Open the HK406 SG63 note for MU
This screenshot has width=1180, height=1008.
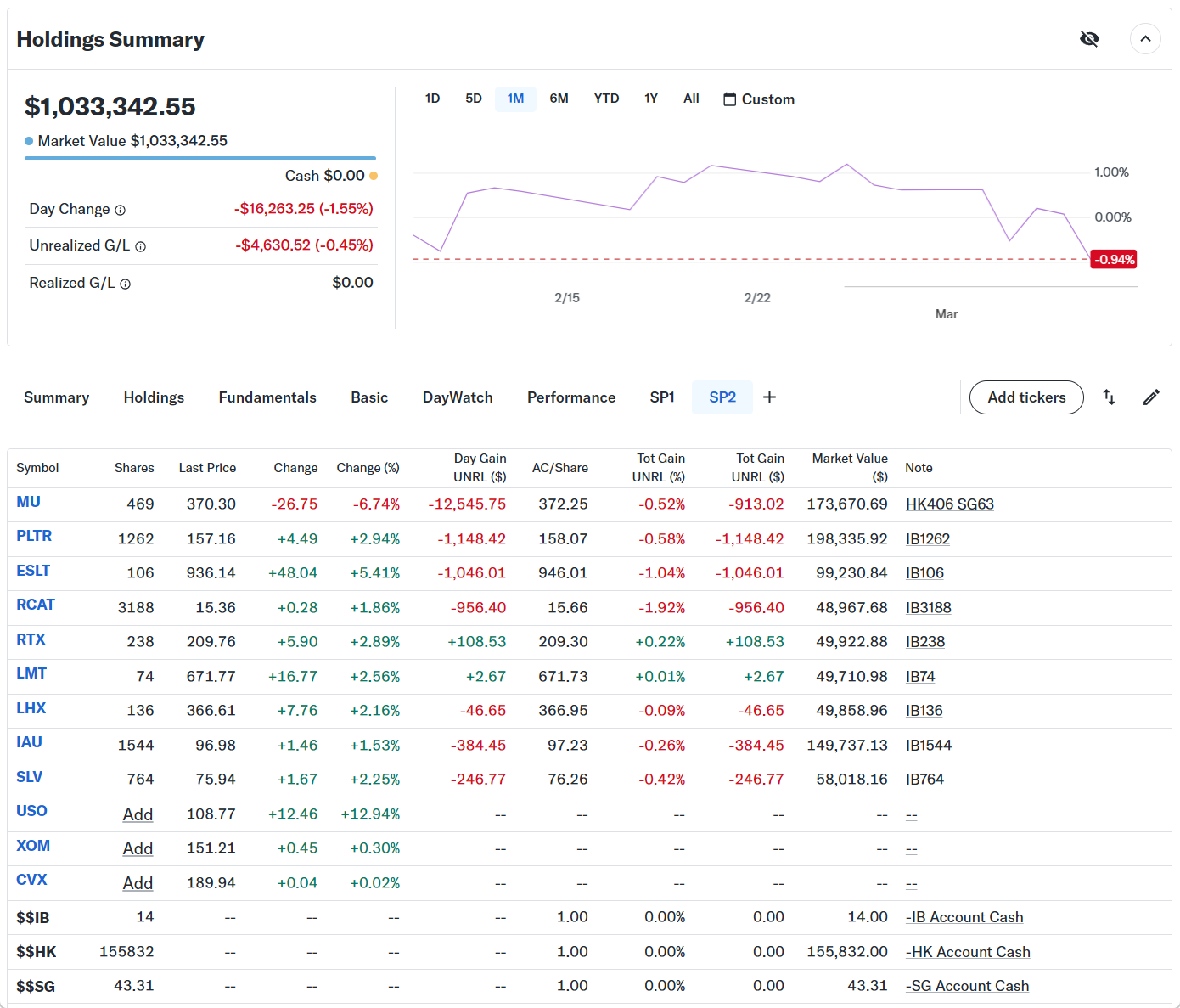click(949, 504)
